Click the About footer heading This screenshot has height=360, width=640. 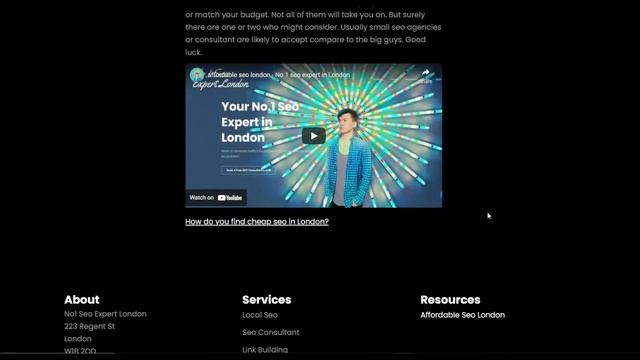pos(82,300)
